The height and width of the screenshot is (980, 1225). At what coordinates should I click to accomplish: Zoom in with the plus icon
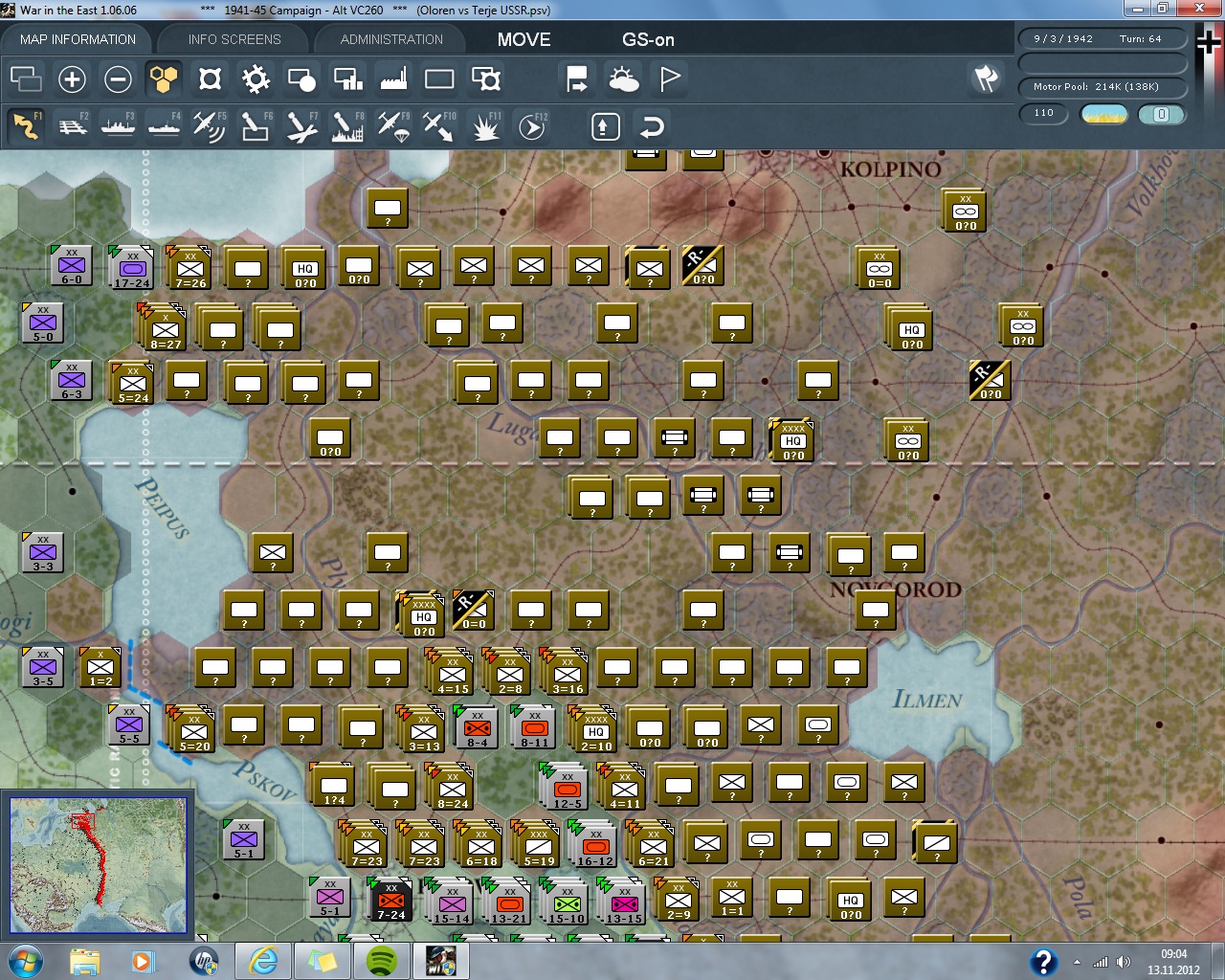point(72,78)
